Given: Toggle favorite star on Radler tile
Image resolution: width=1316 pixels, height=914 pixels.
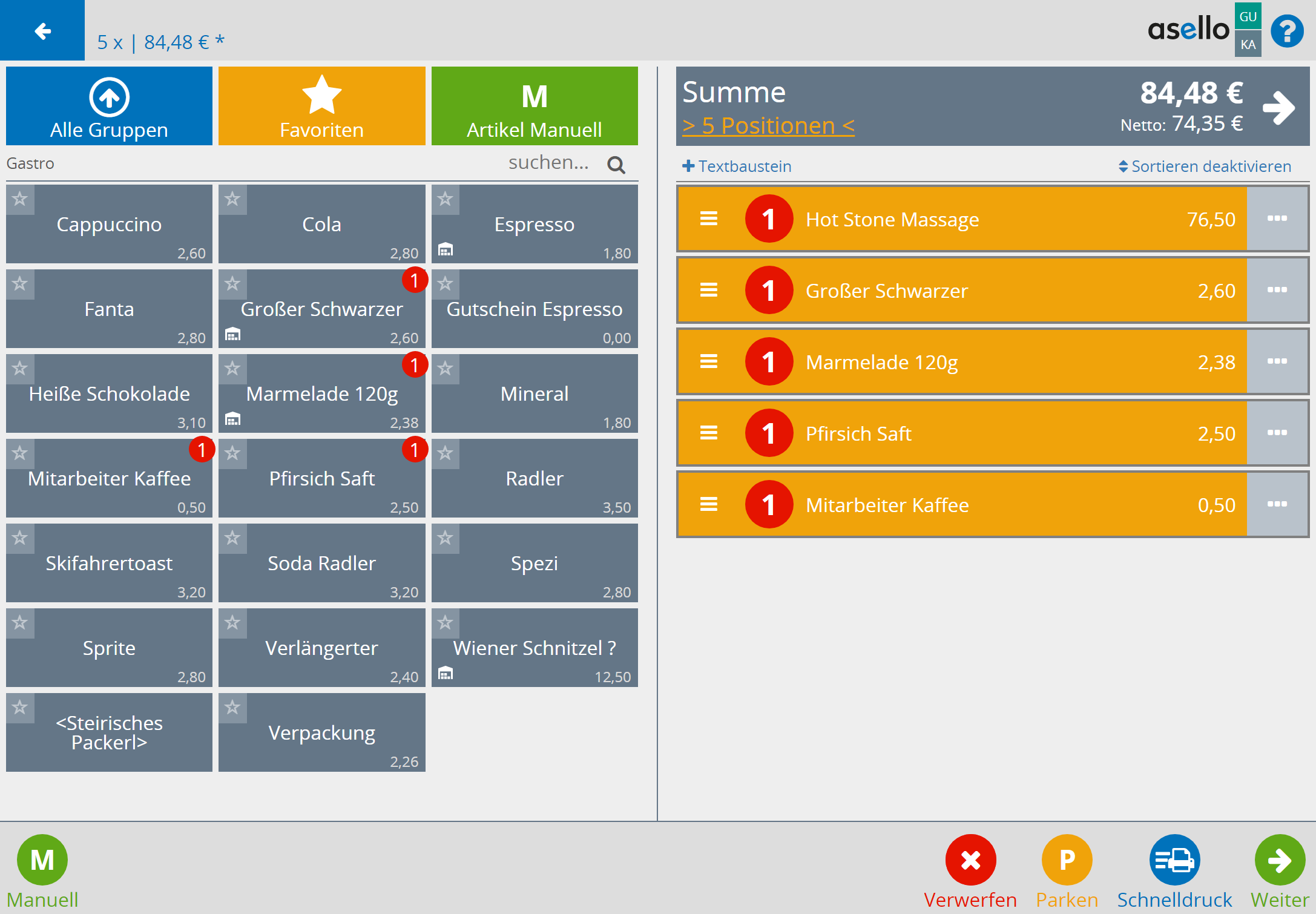Looking at the screenshot, I should click(446, 453).
